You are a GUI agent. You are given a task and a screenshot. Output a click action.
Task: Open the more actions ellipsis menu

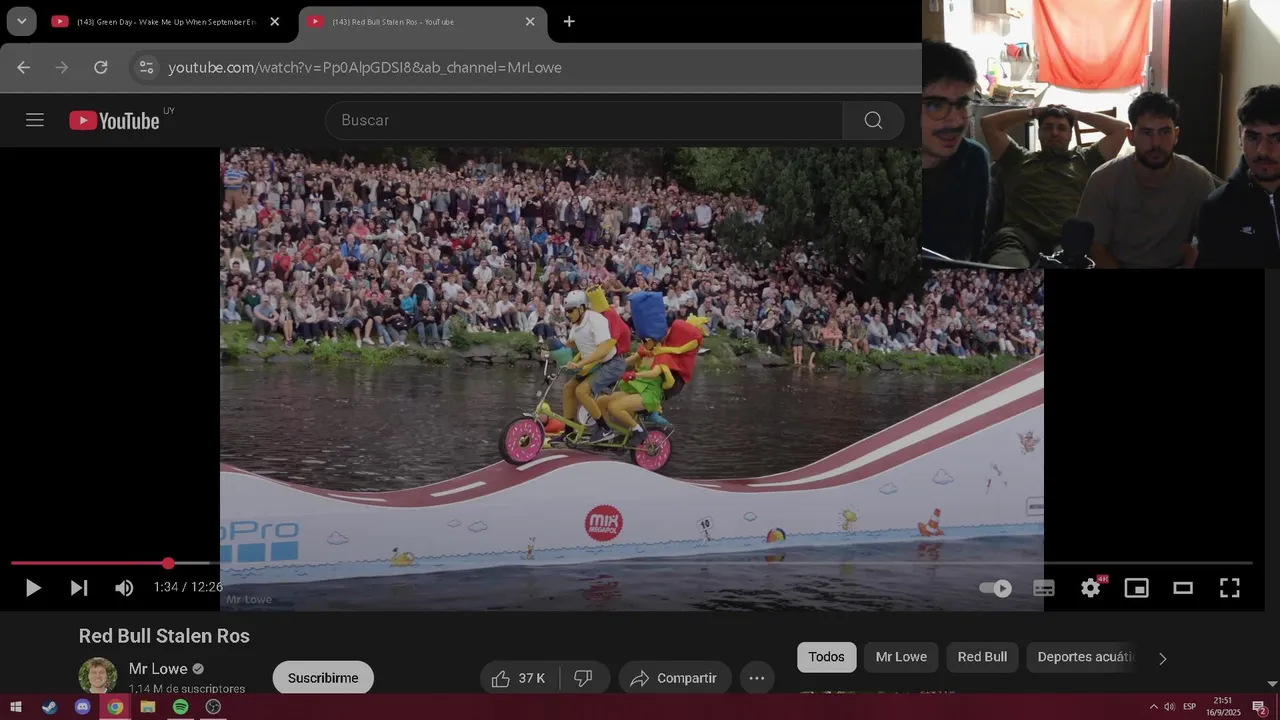point(757,678)
